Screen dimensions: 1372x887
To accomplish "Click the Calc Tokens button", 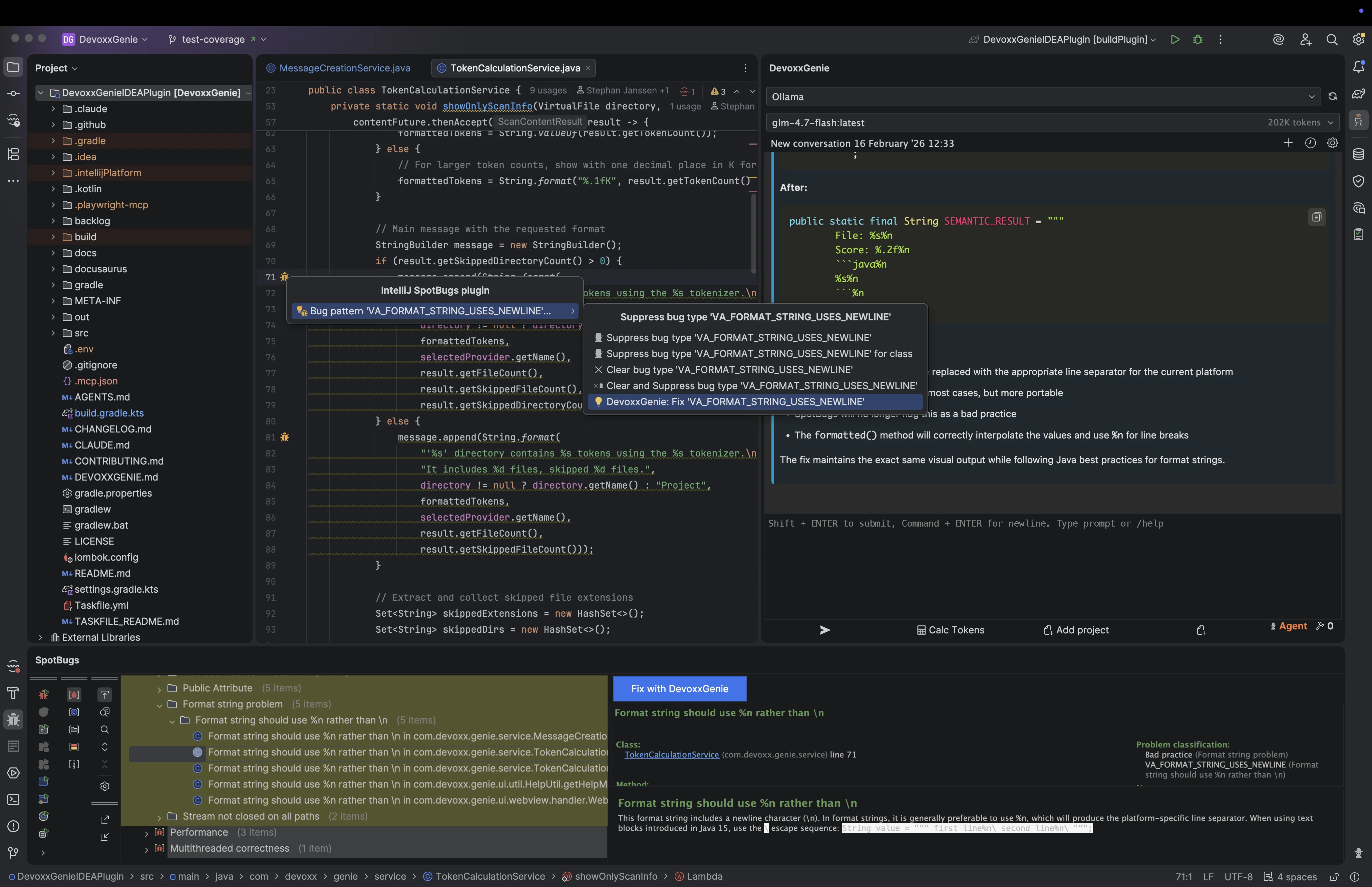I will tap(951, 629).
